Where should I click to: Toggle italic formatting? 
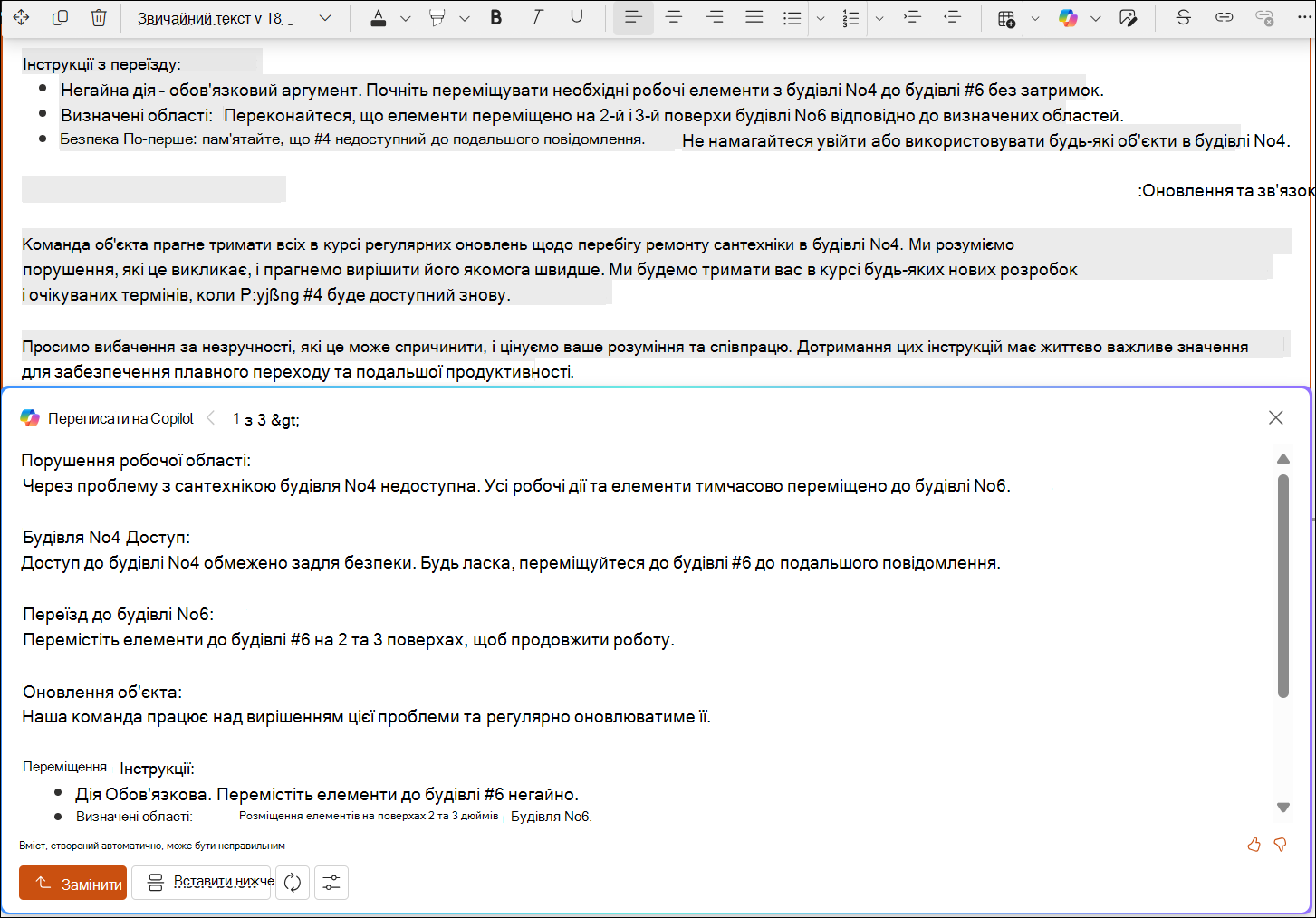536,18
